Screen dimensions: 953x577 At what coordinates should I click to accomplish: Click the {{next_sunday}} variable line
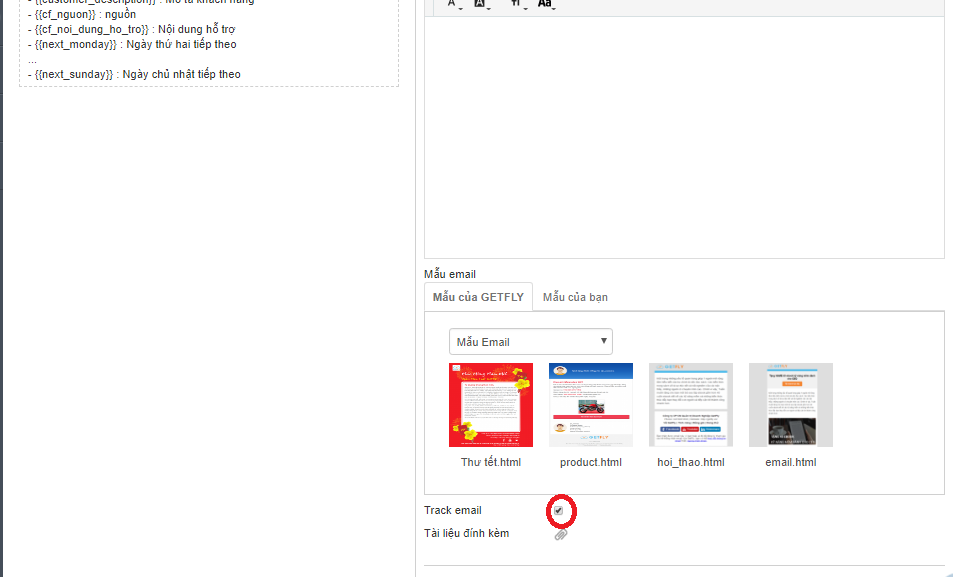134,74
